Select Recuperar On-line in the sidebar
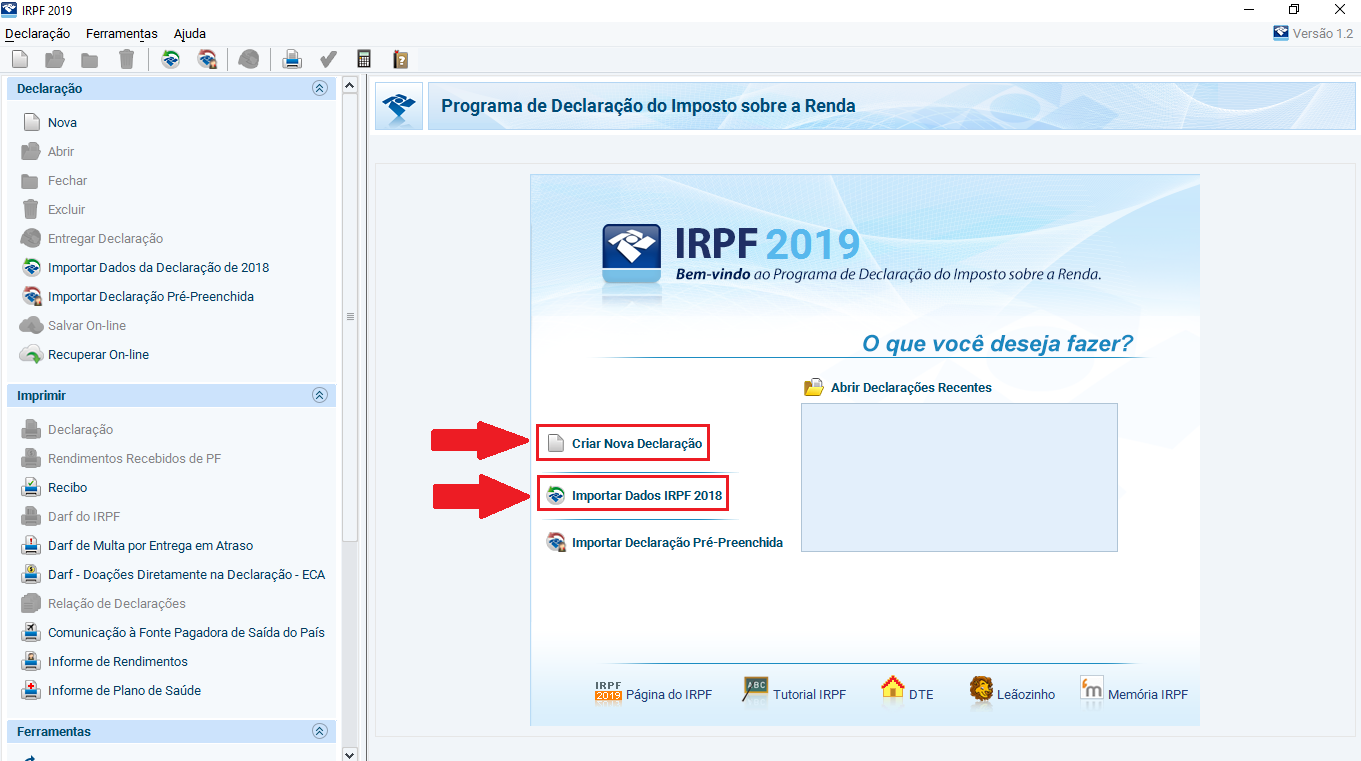The width and height of the screenshot is (1361, 761). pyautogui.click(x=98, y=355)
